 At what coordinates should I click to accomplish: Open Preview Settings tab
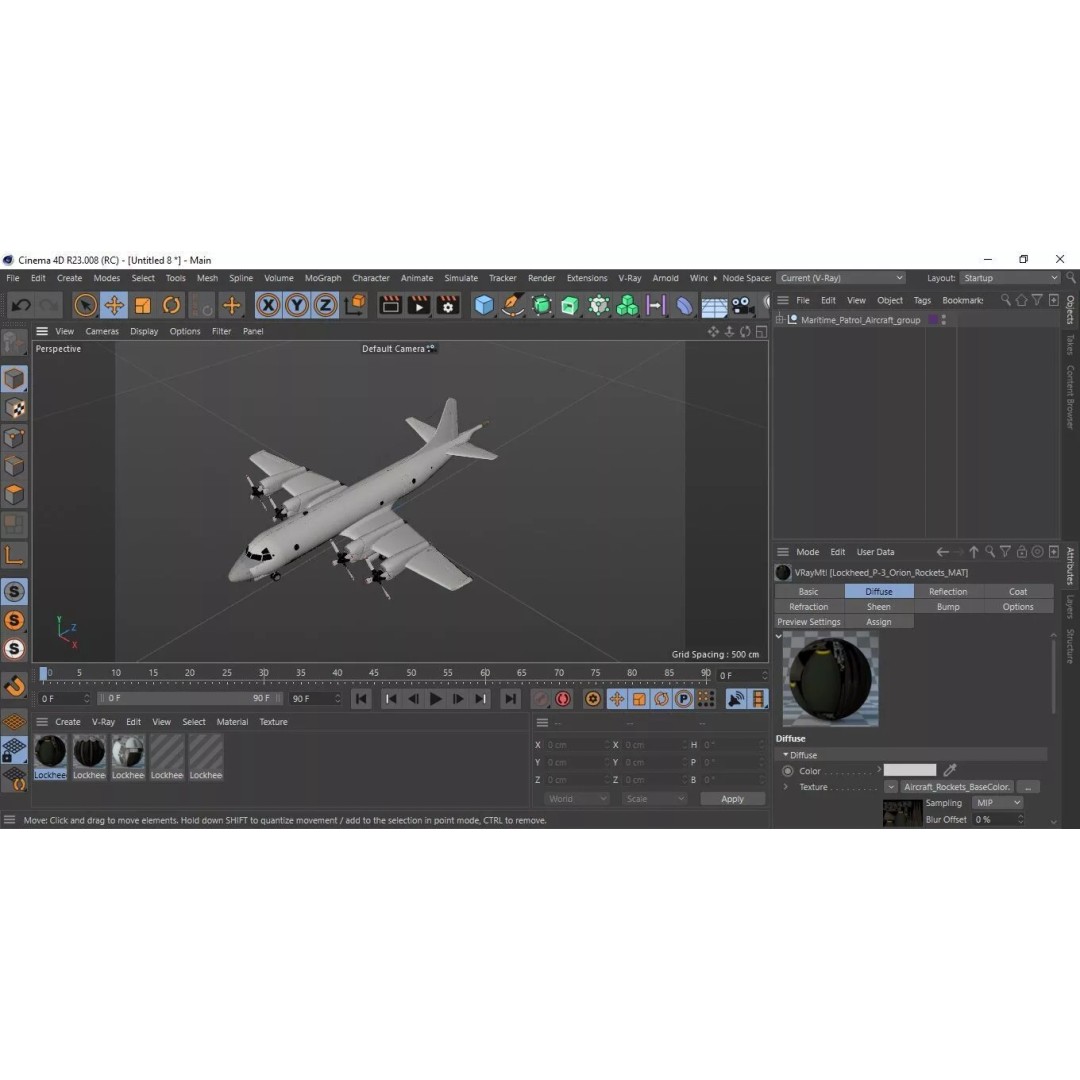click(809, 622)
